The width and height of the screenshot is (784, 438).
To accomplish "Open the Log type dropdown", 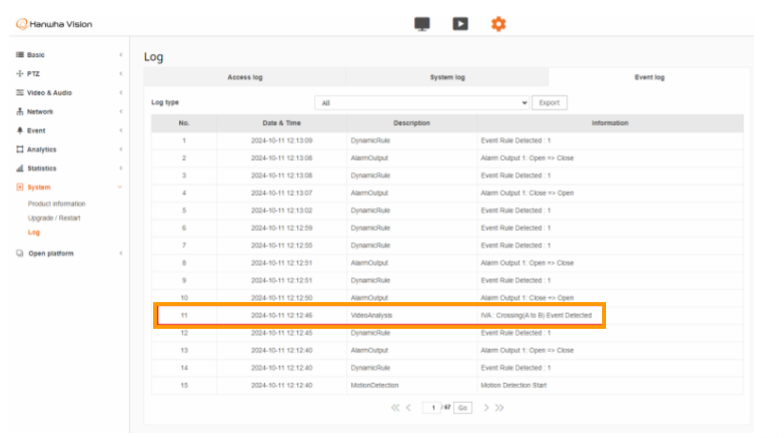I will point(421,103).
